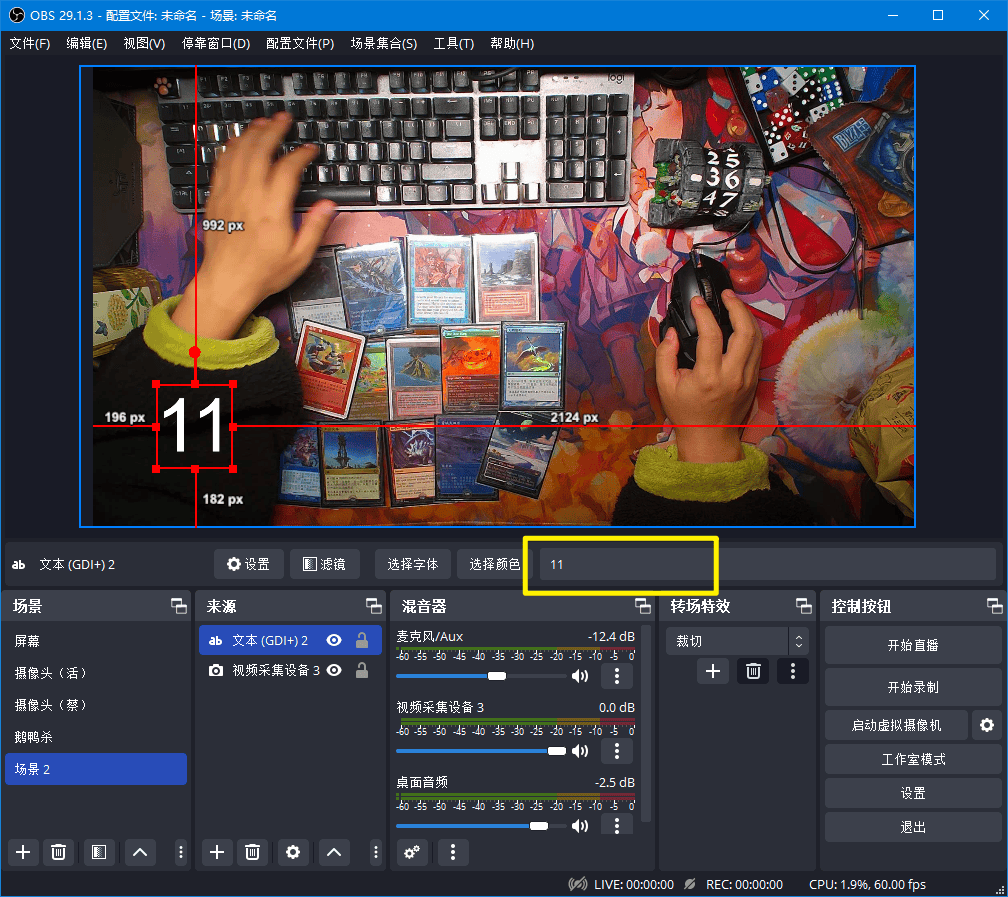Add a transition with plus icon
This screenshot has height=897, width=1008.
pos(713,671)
